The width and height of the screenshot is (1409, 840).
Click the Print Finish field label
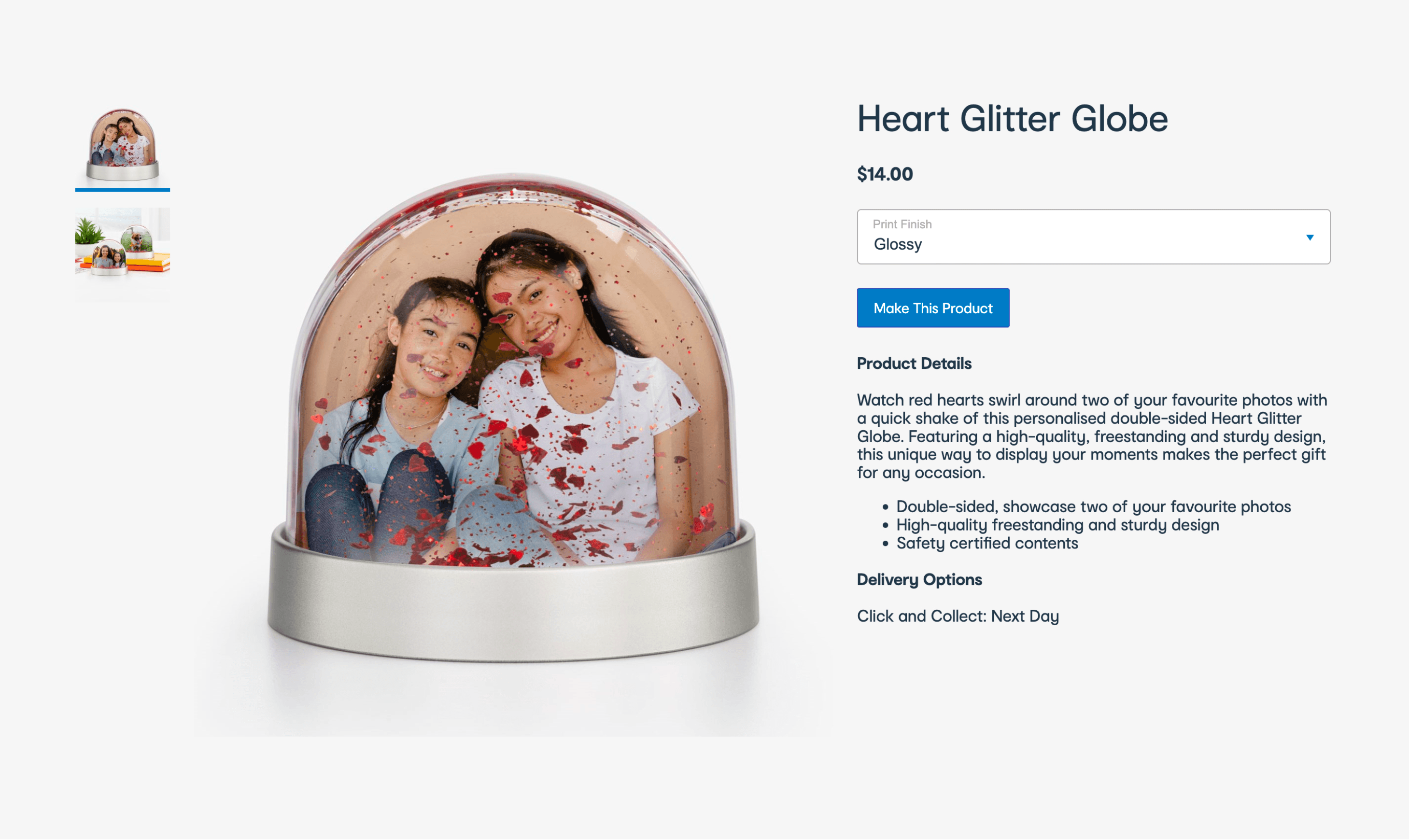902,224
